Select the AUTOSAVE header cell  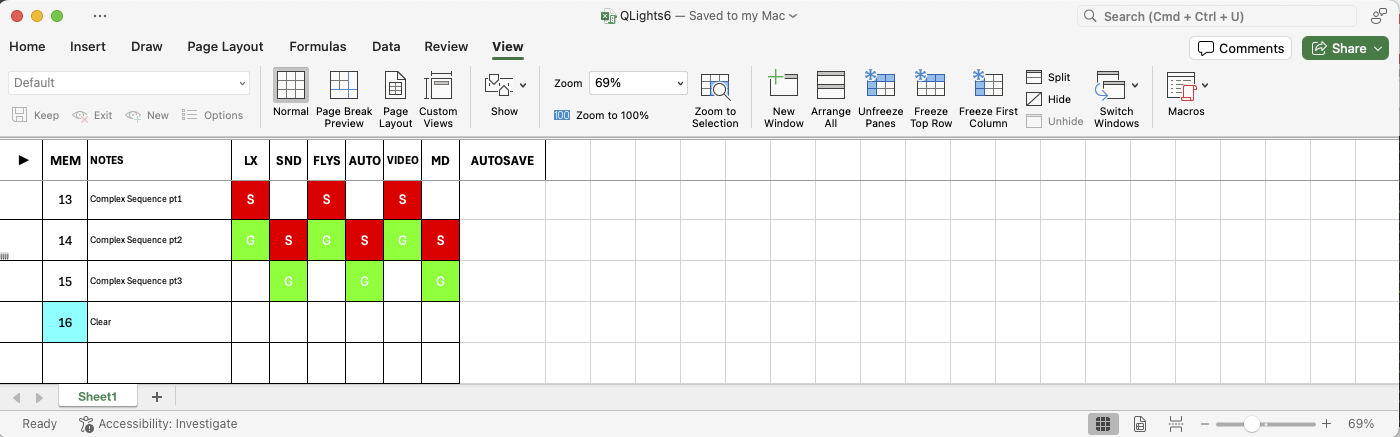pos(502,160)
